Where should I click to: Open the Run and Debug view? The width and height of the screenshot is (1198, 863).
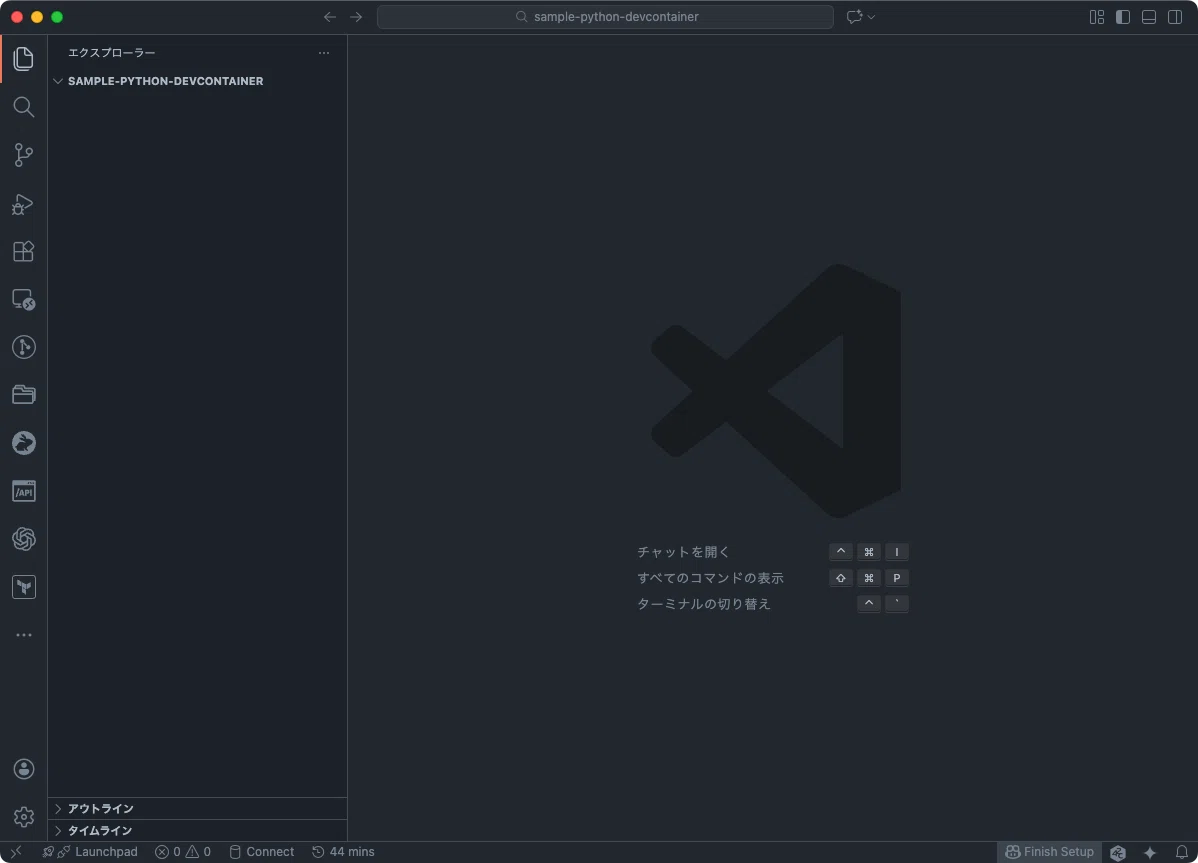pos(24,204)
